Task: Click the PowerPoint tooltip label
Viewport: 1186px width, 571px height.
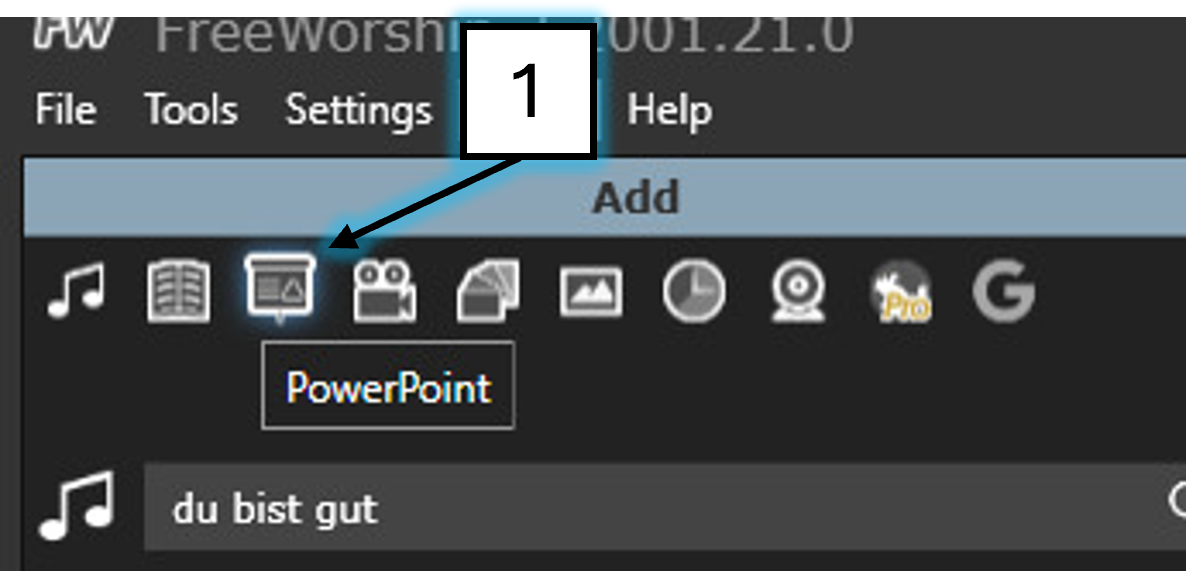Action: [388, 386]
